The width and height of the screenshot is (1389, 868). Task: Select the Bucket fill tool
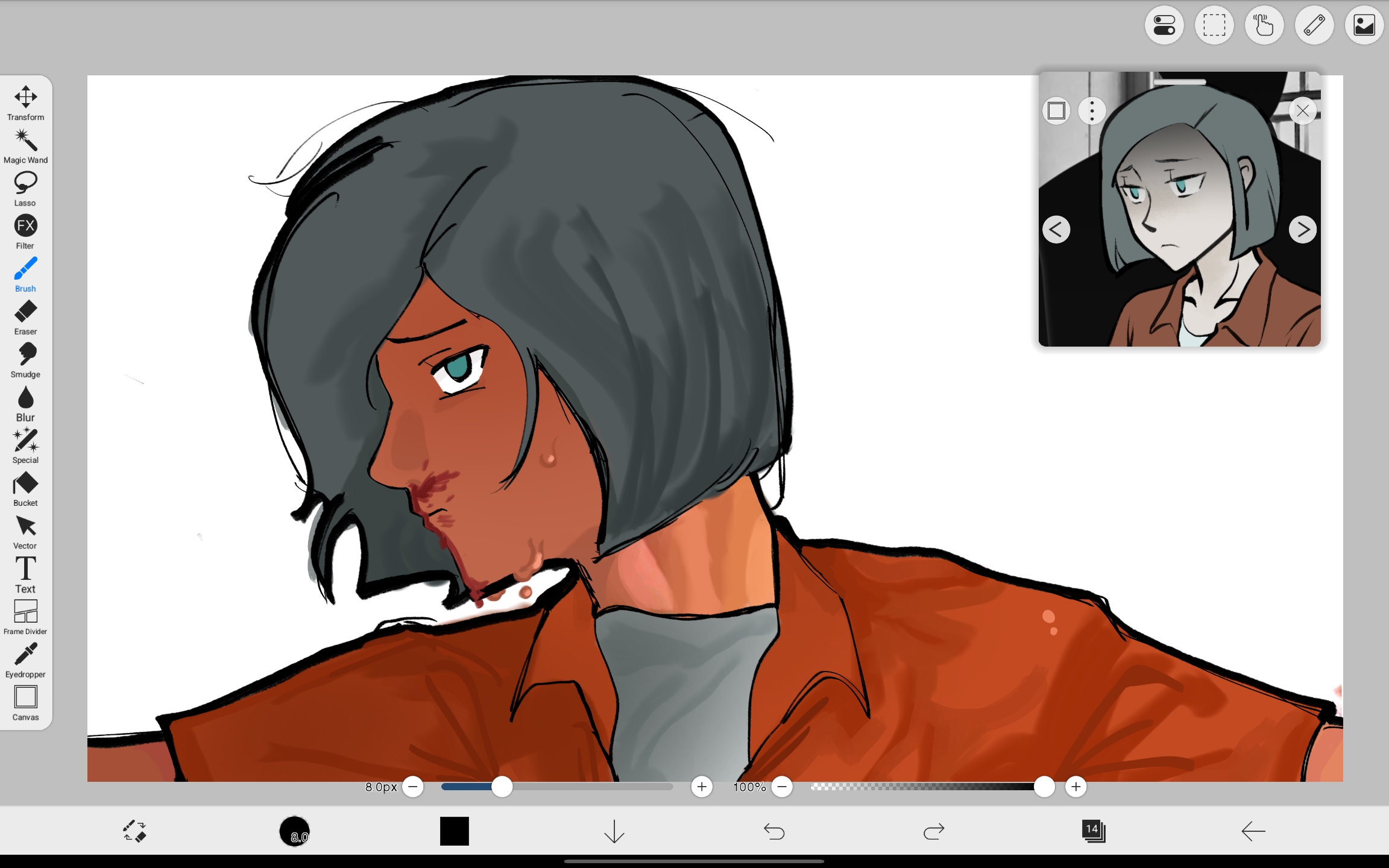(25, 489)
